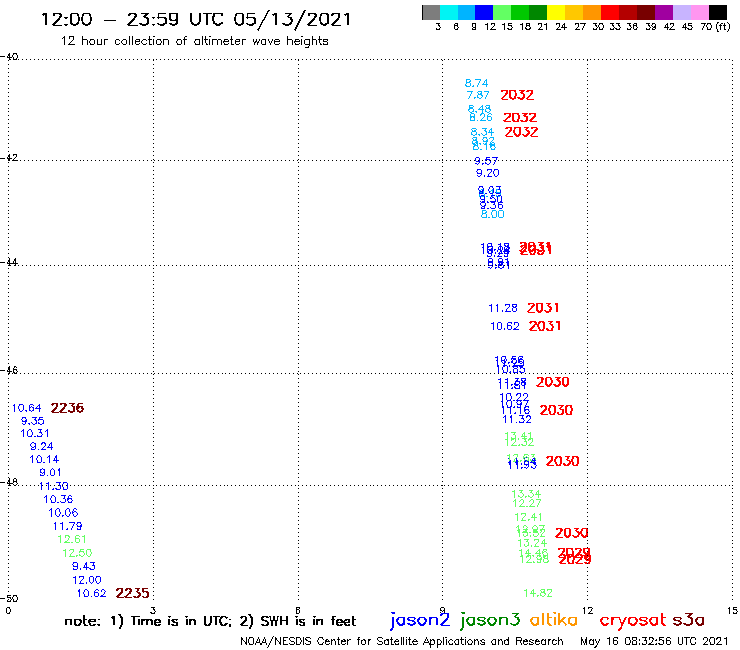
Task: Click the 10.36 wave height reading
Action: tap(58, 499)
